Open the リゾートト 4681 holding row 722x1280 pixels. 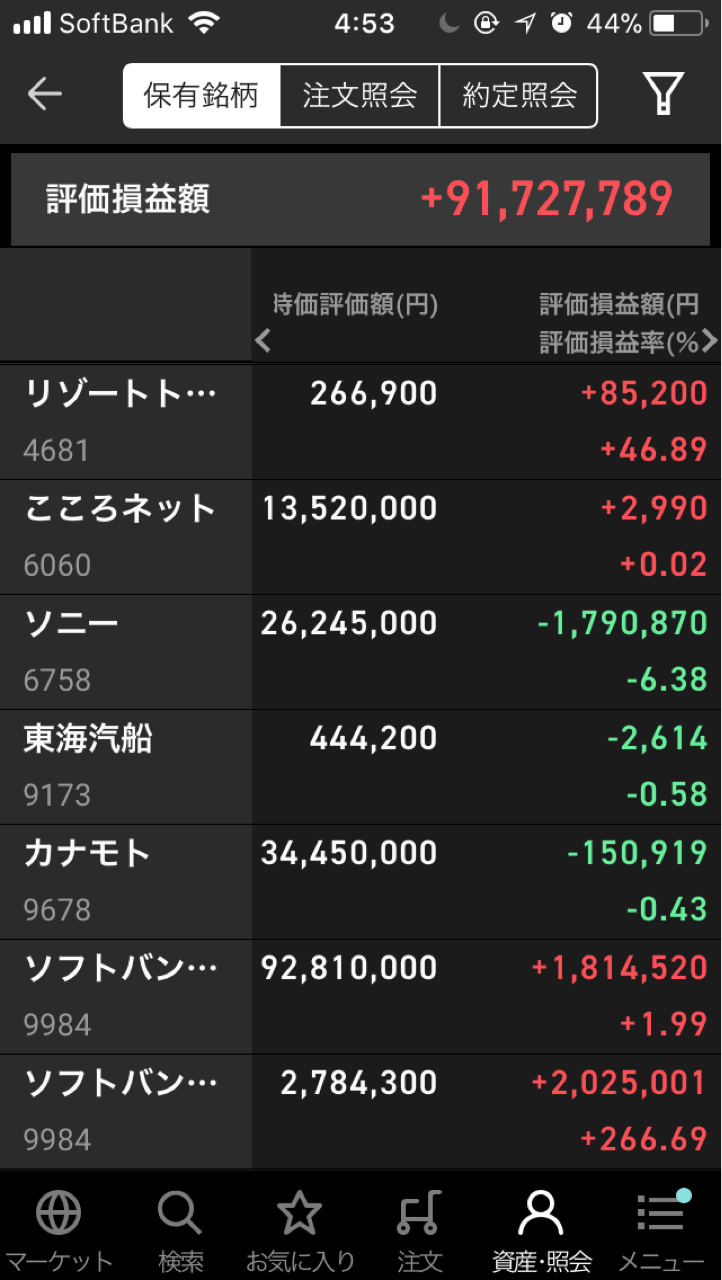(361, 422)
